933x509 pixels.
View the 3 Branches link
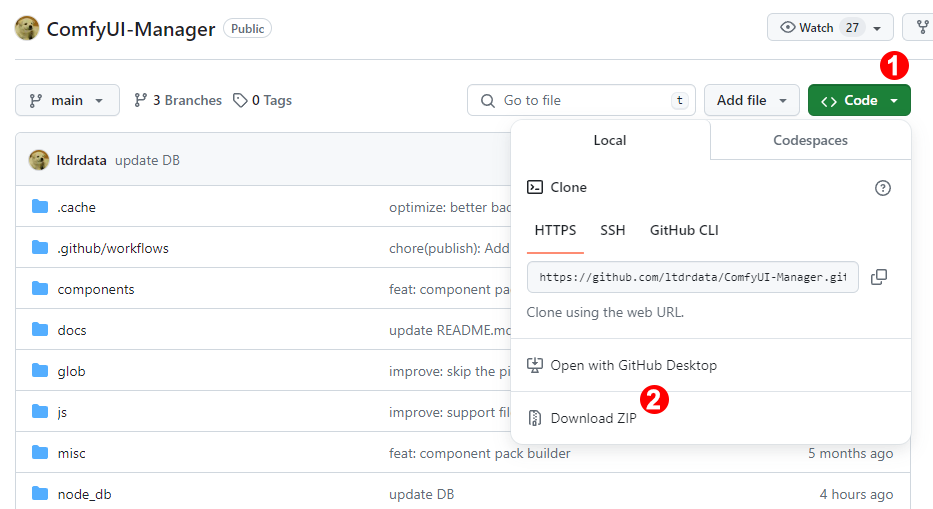pos(177,100)
